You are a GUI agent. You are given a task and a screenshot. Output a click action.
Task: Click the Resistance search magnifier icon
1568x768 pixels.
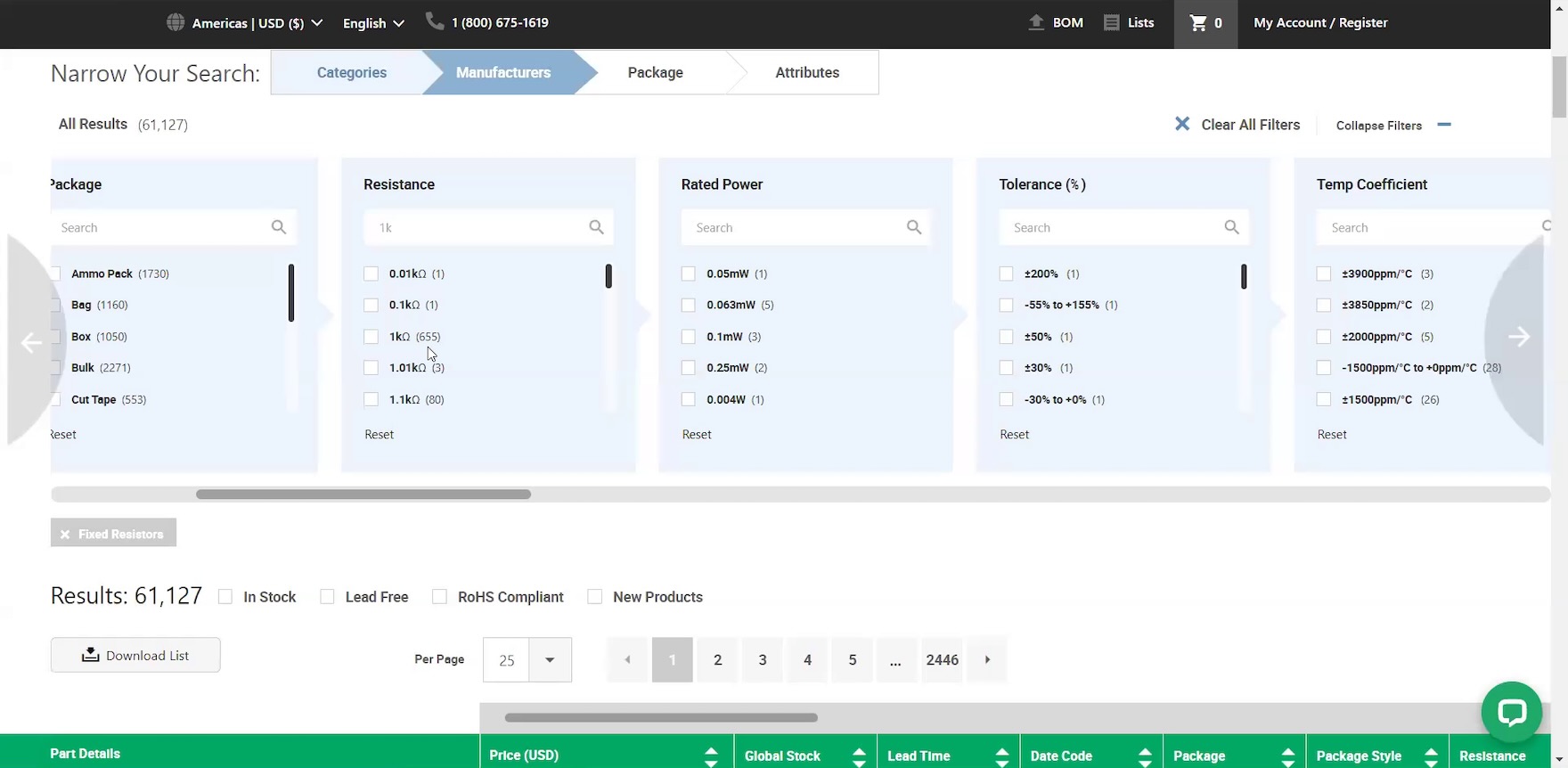click(x=596, y=227)
